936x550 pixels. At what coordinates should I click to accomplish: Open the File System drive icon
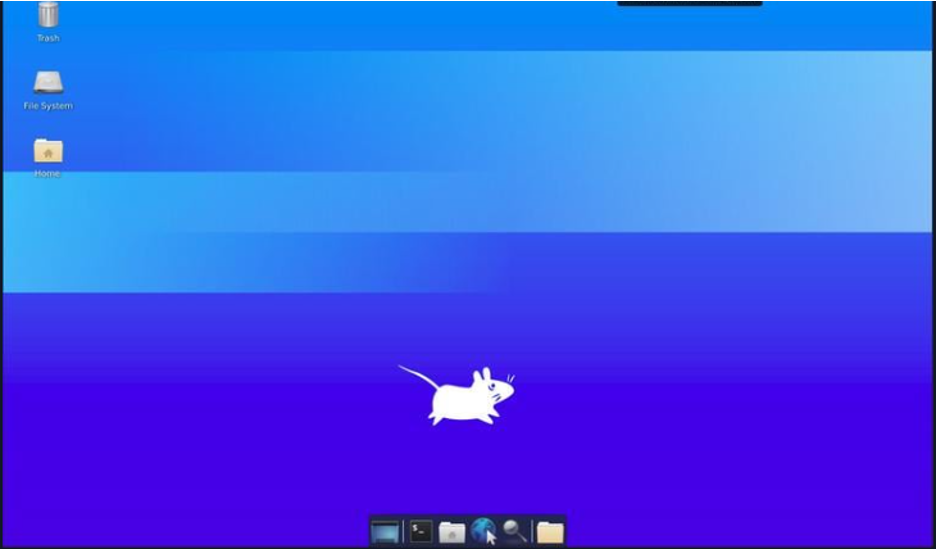coord(48,82)
